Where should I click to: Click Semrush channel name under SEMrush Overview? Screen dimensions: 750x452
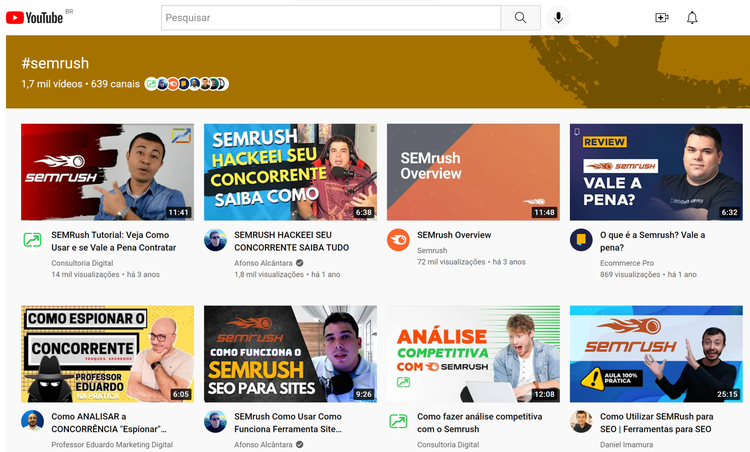[432, 250]
